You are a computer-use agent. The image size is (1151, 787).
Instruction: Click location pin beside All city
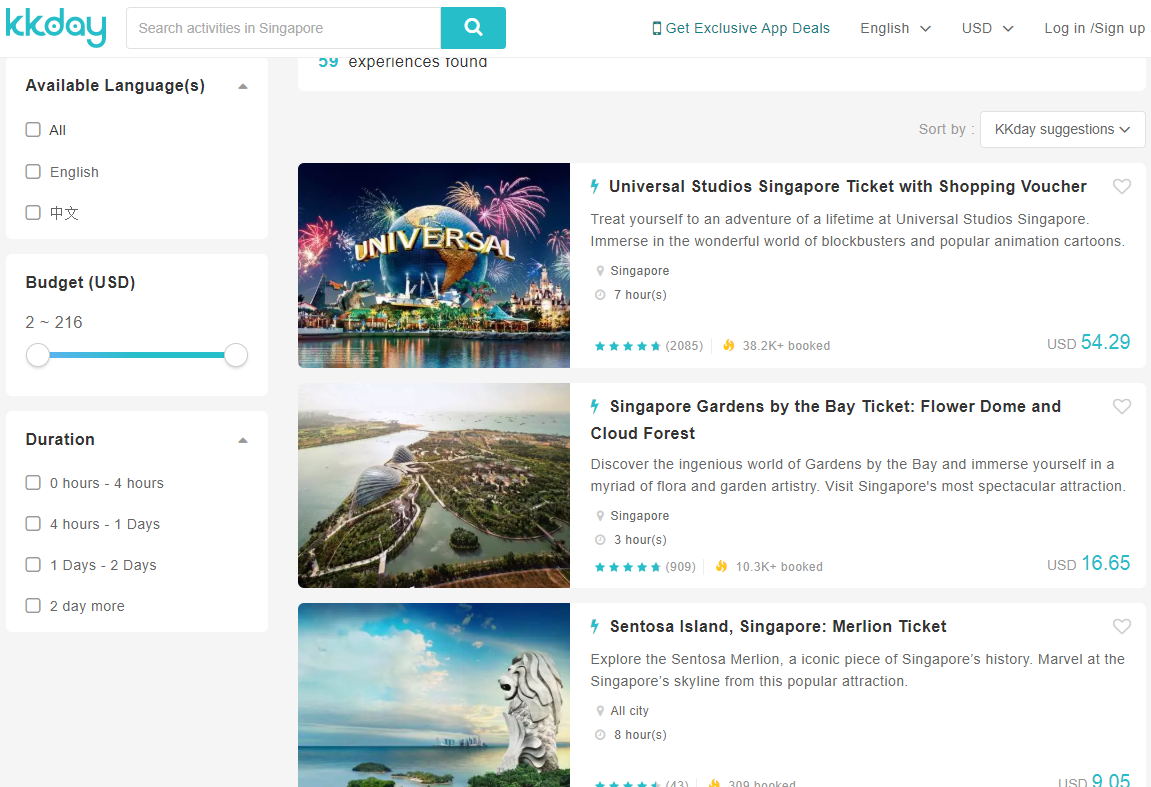click(x=600, y=711)
